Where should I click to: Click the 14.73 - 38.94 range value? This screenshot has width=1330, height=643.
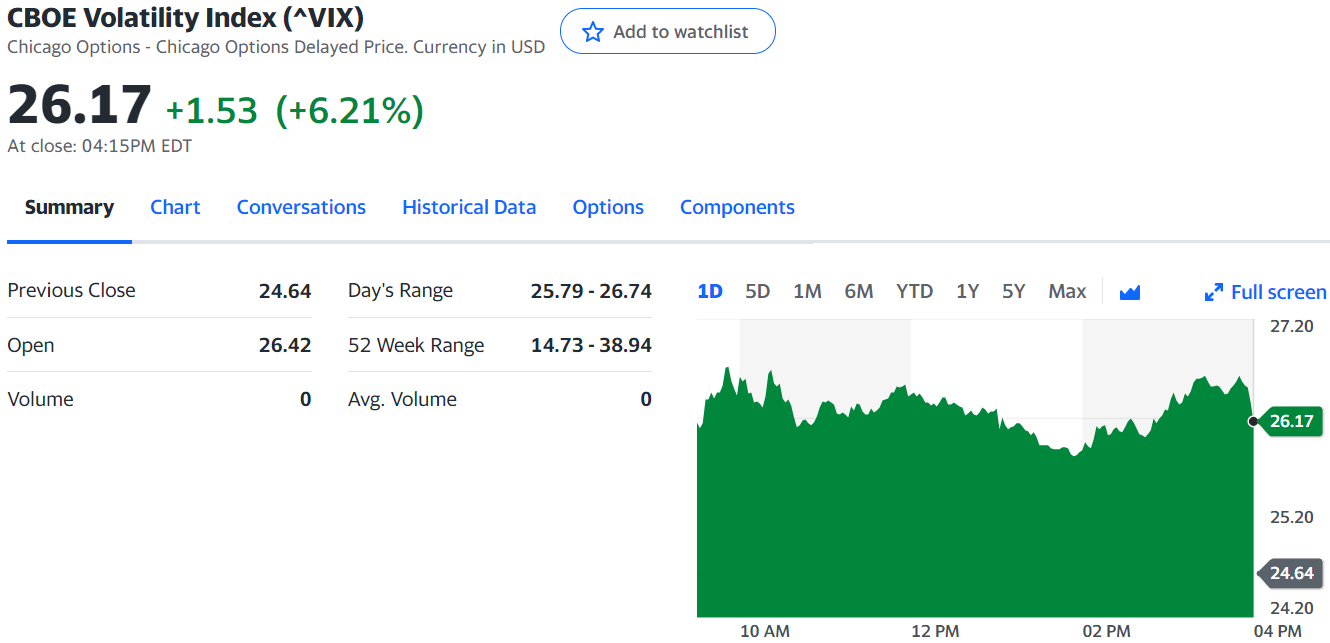click(x=591, y=345)
